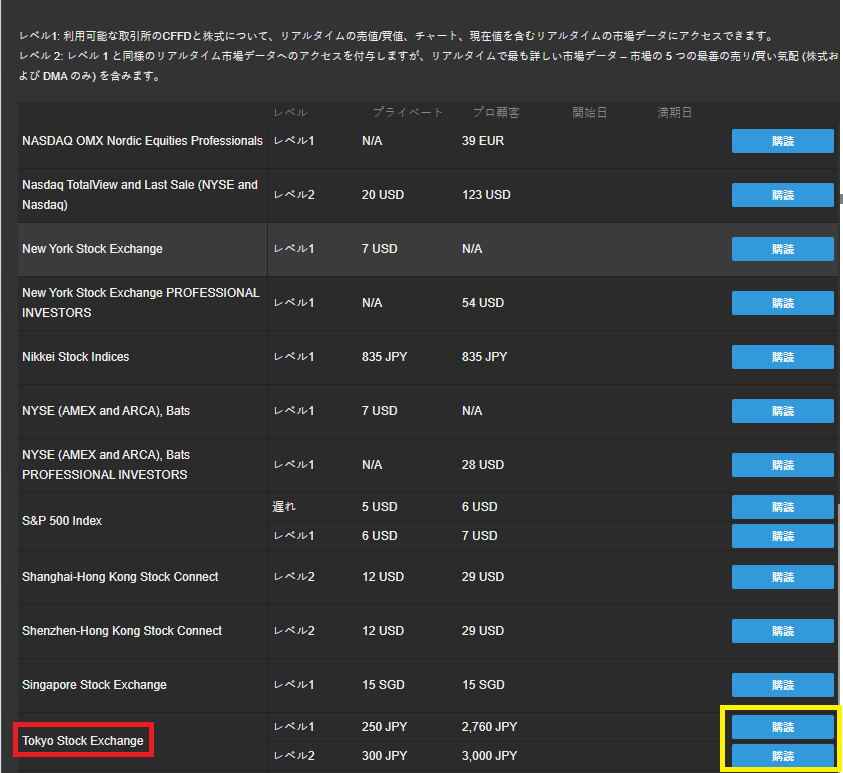Click the 300 JPY price cell

click(384, 756)
